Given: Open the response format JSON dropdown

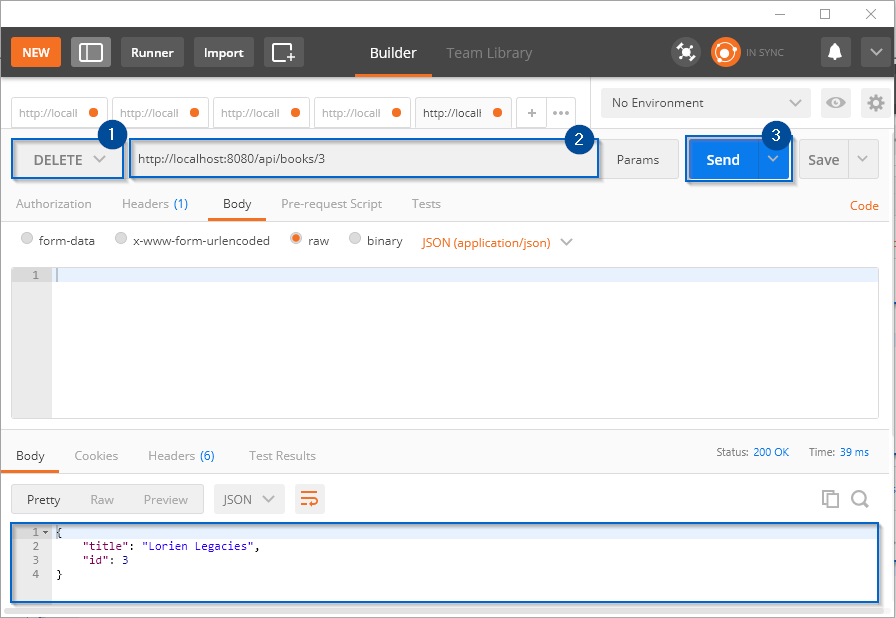Looking at the screenshot, I should point(249,499).
